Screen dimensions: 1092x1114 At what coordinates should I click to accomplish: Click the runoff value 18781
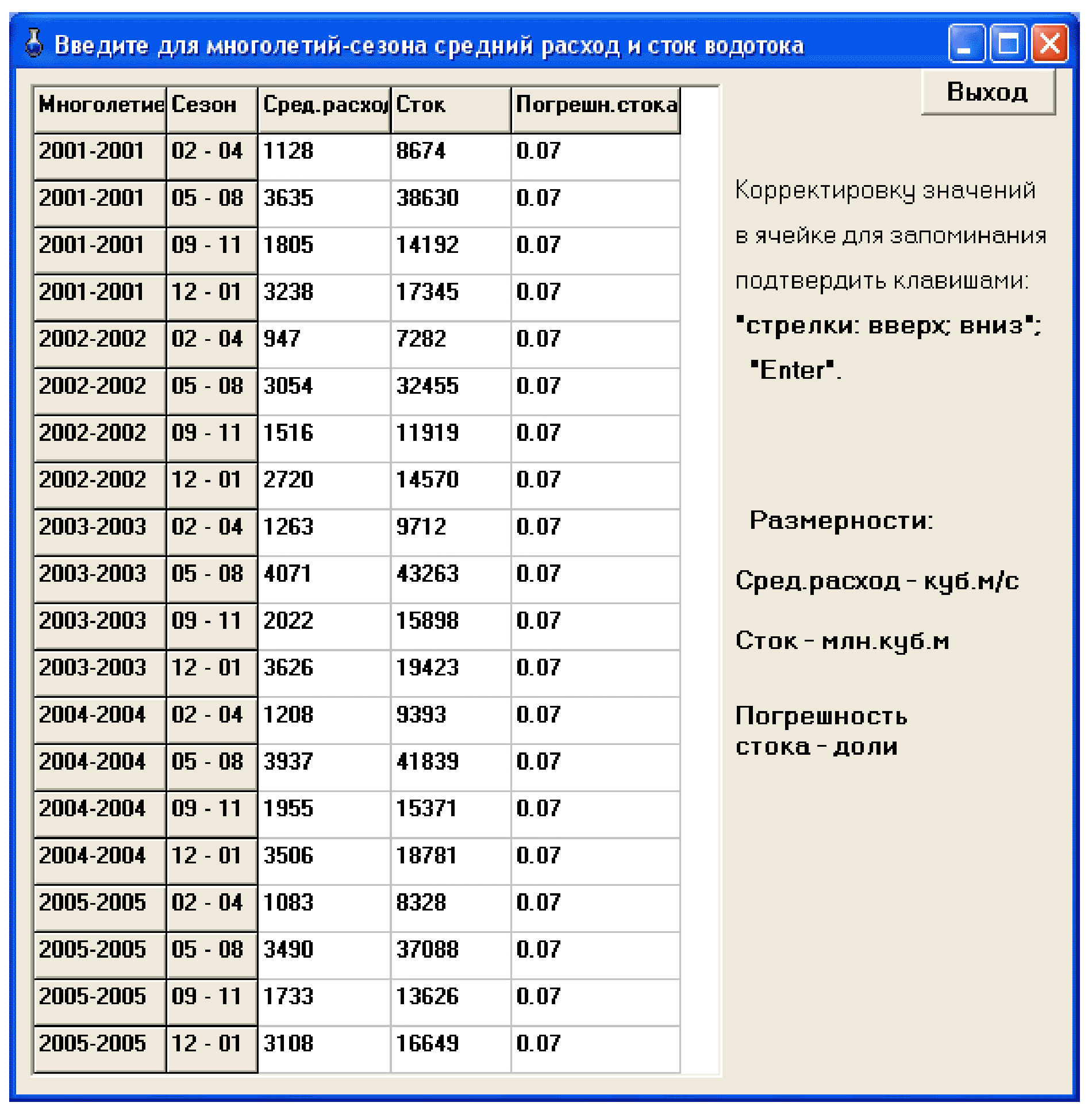point(451,862)
